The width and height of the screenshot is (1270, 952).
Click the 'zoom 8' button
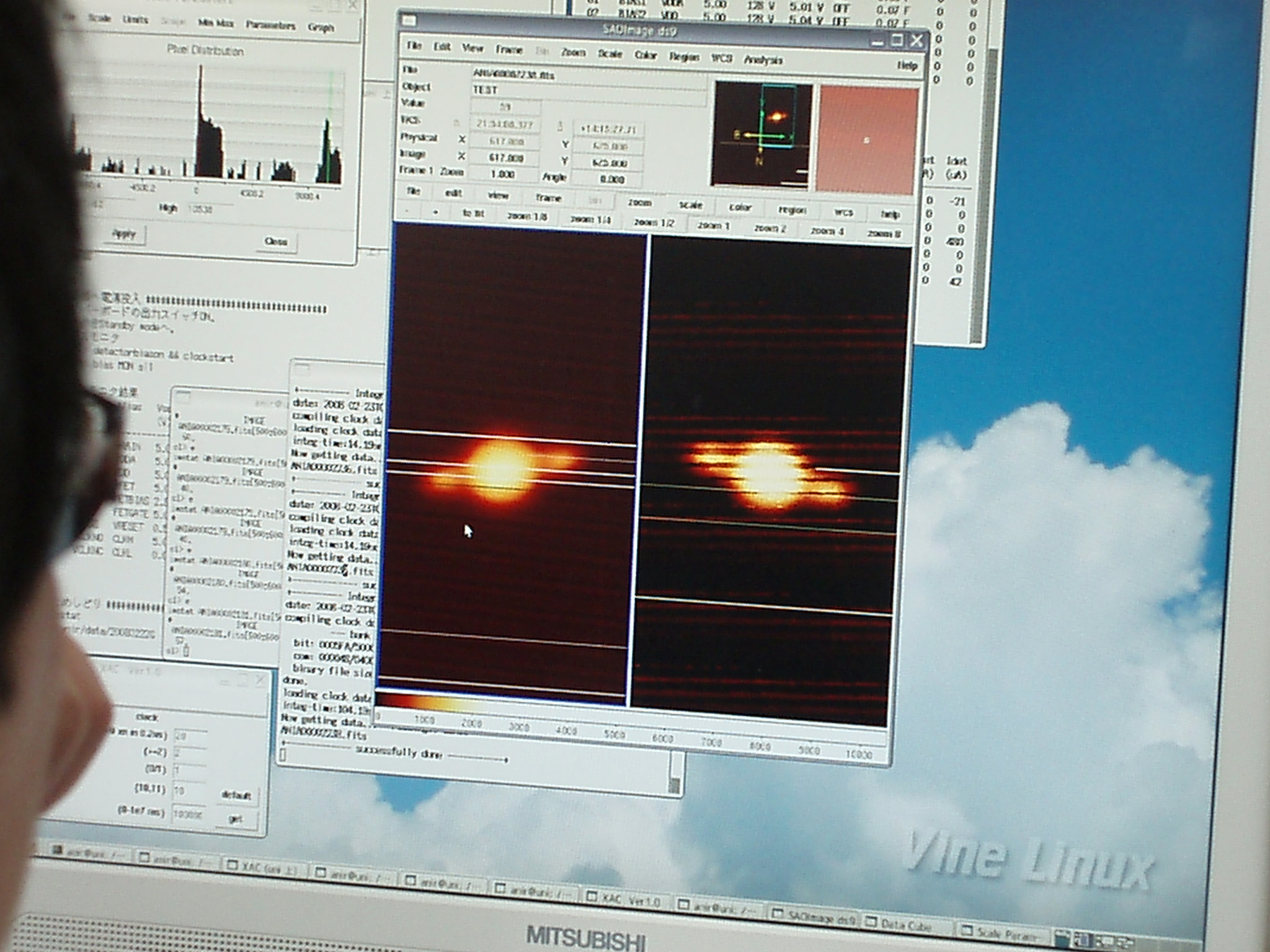click(x=884, y=234)
